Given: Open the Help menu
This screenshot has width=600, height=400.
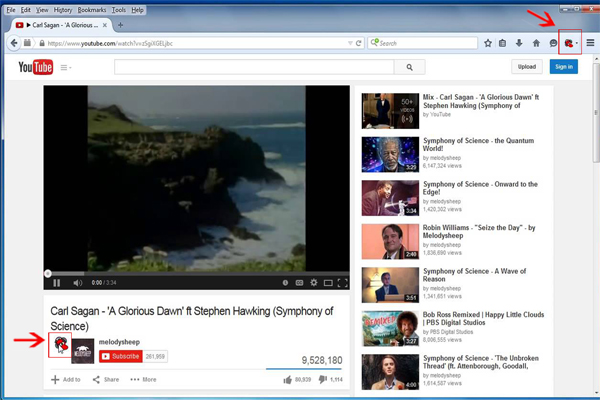Looking at the screenshot, I should [x=137, y=10].
